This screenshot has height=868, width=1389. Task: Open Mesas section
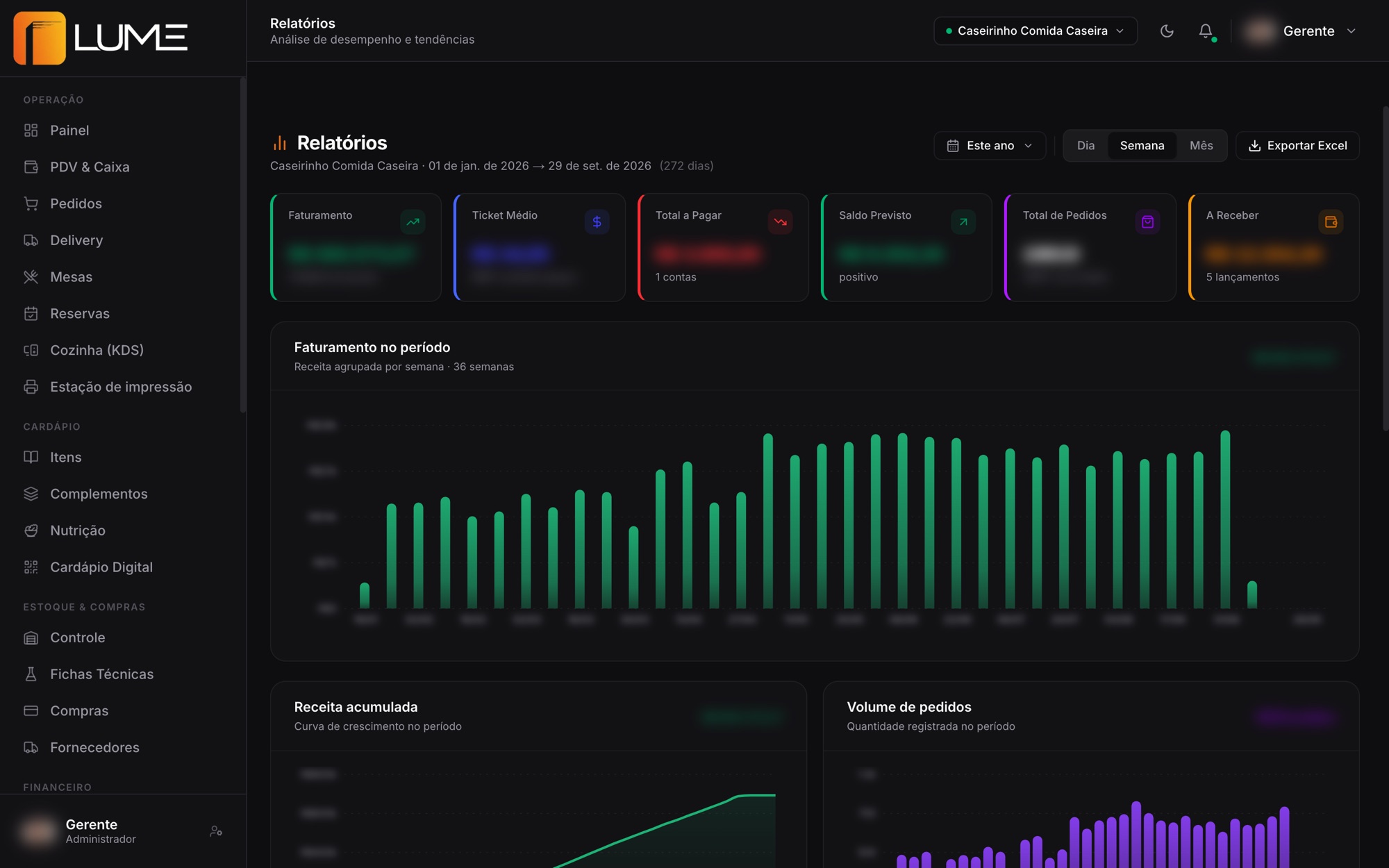tap(71, 277)
